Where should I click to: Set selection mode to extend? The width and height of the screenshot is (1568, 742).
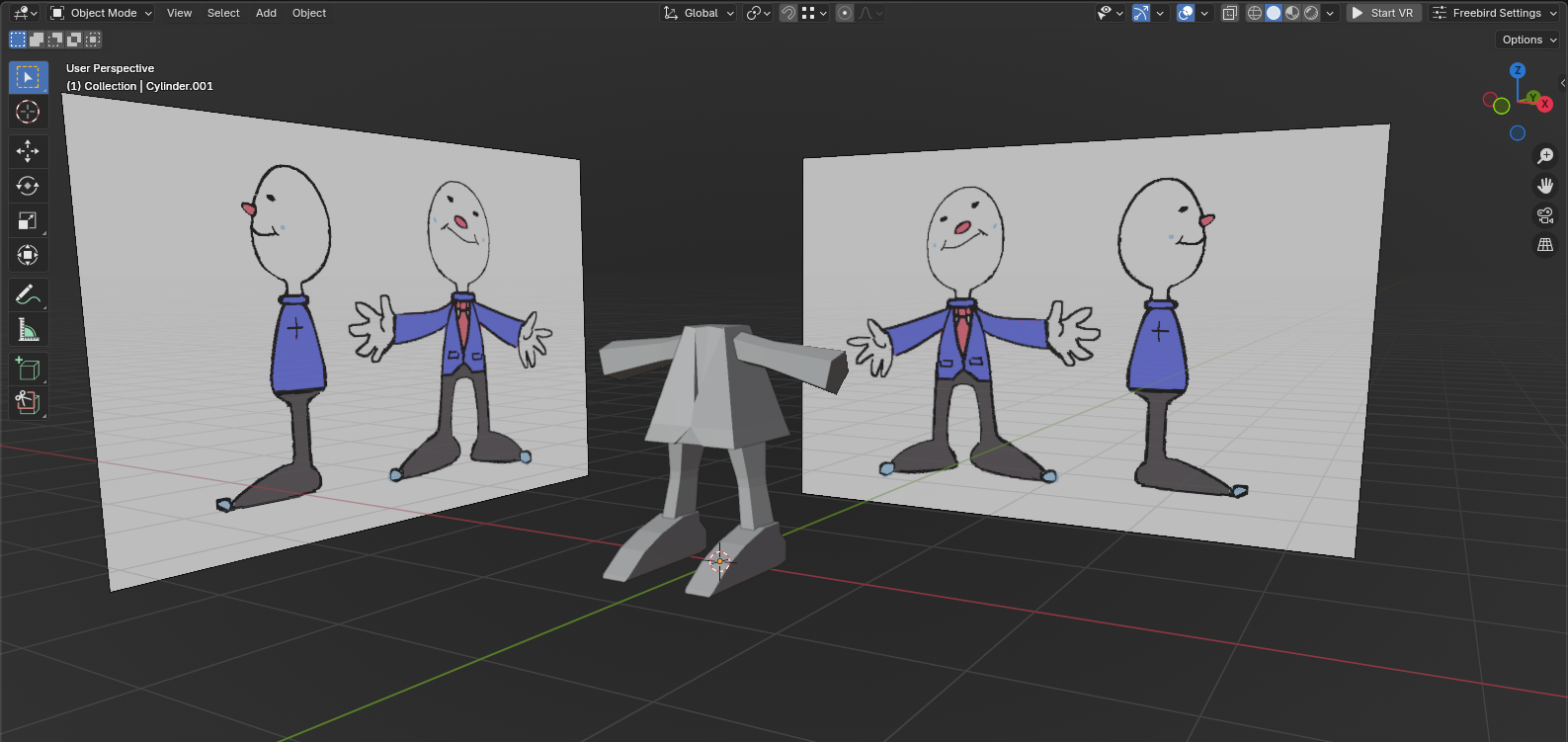pos(37,40)
